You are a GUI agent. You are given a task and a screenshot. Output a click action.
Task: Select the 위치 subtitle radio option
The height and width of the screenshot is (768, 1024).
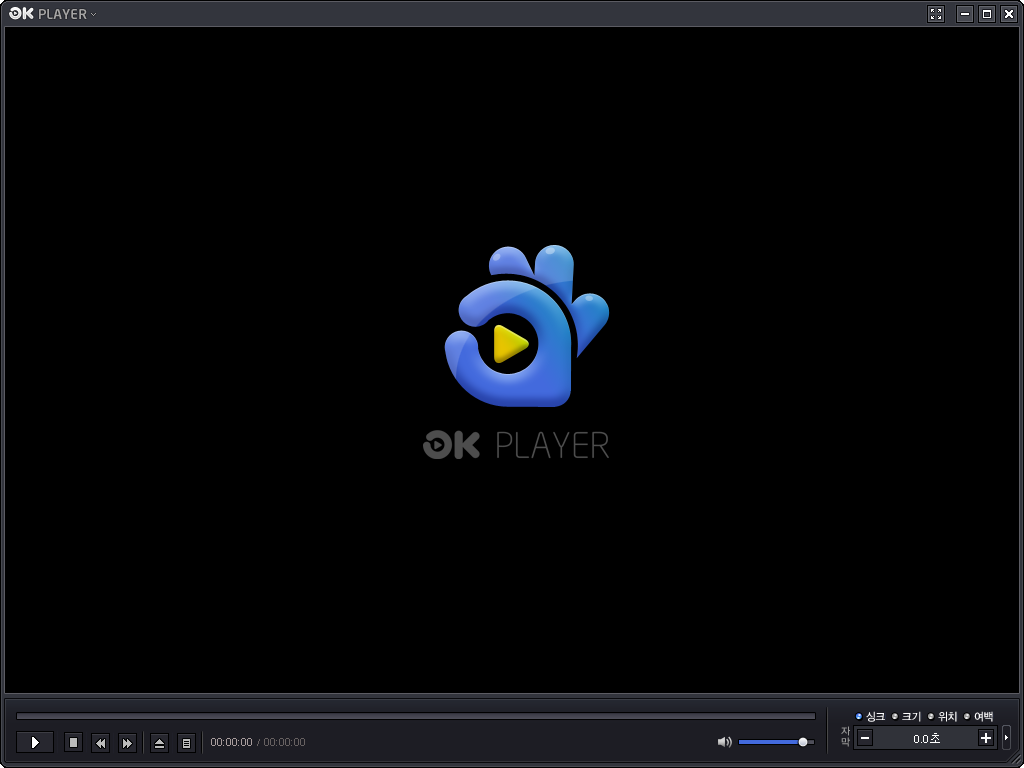[x=942, y=716]
